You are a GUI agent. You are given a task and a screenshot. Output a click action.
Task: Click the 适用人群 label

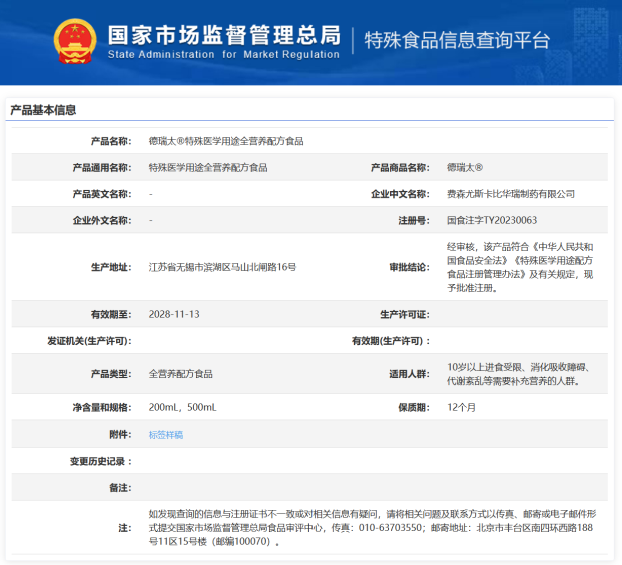409,374
